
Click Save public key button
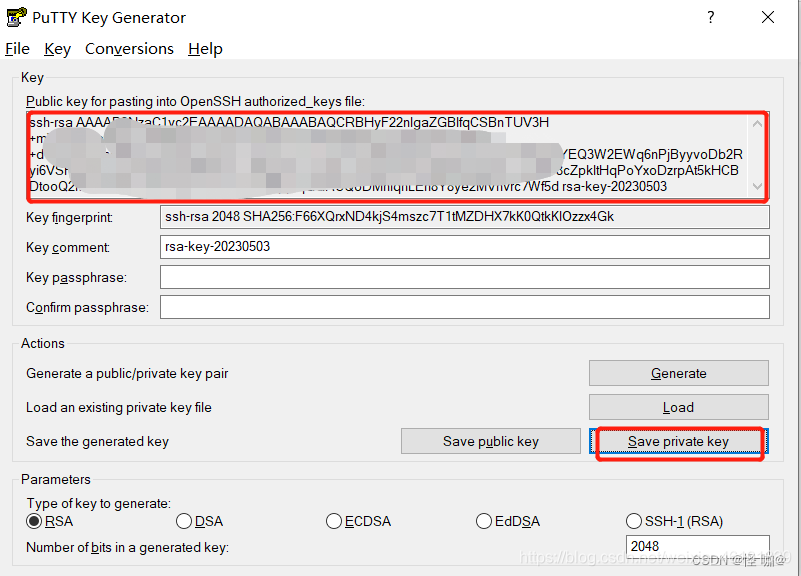coord(490,441)
